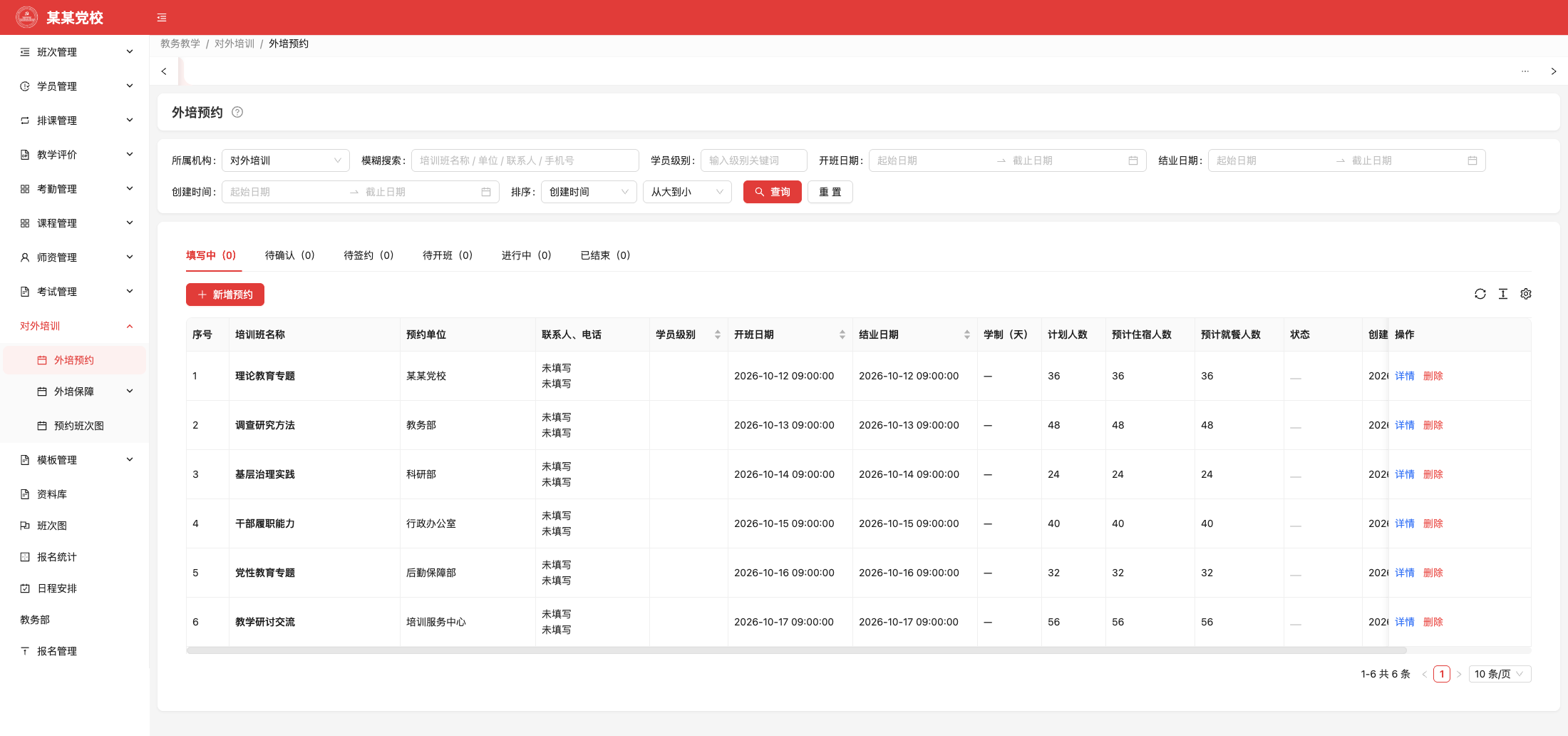Screen dimensions: 1568x736
Task: Open column settings gear icon
Action: [x=1526, y=294]
